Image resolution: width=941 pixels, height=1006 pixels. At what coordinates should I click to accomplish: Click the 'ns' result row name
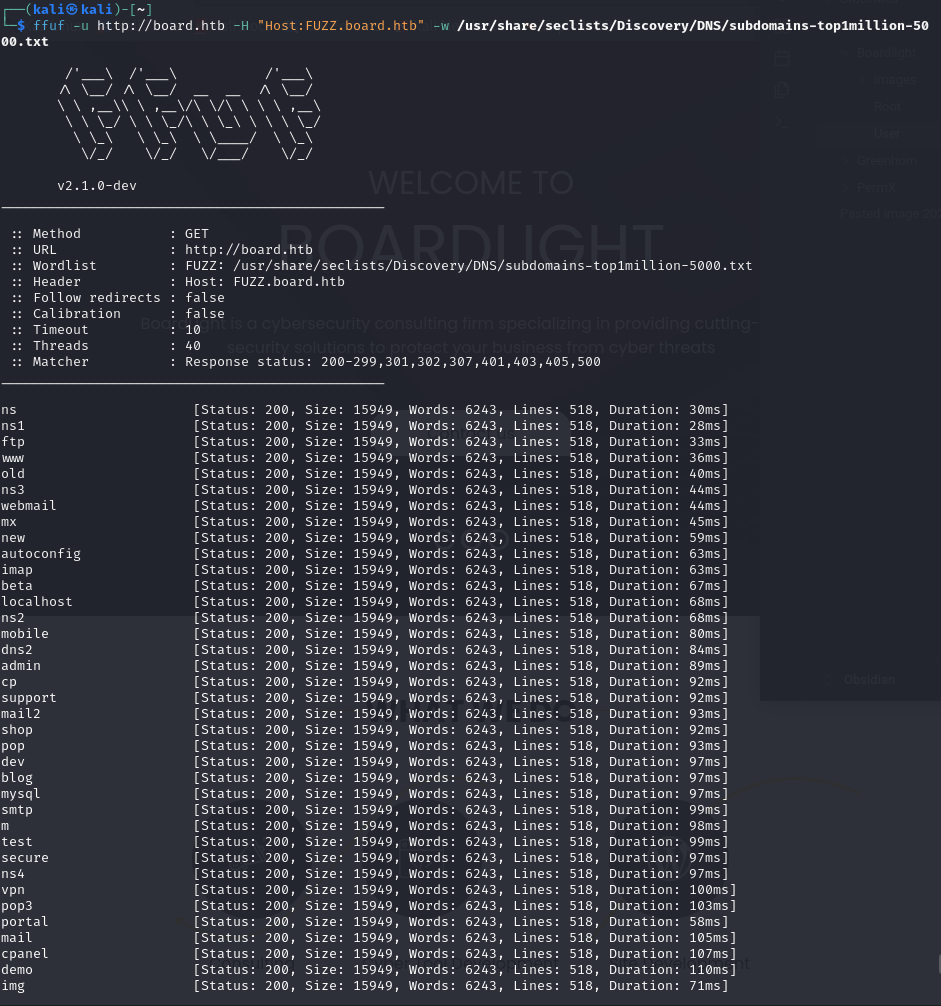coord(8,410)
